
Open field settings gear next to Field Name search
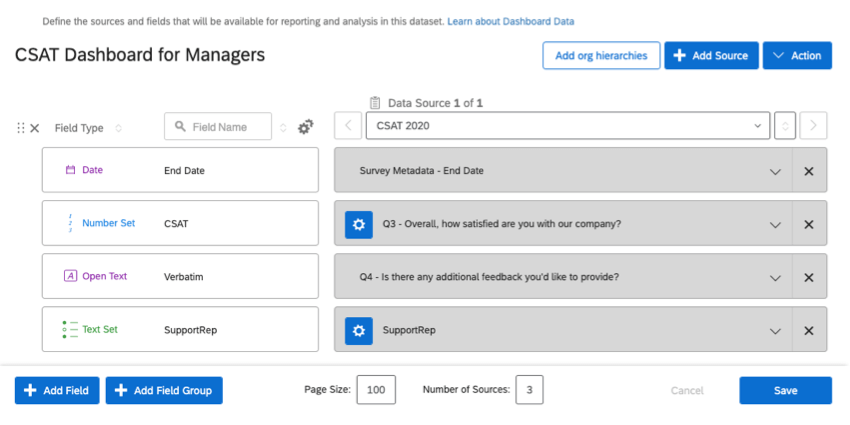pos(306,127)
